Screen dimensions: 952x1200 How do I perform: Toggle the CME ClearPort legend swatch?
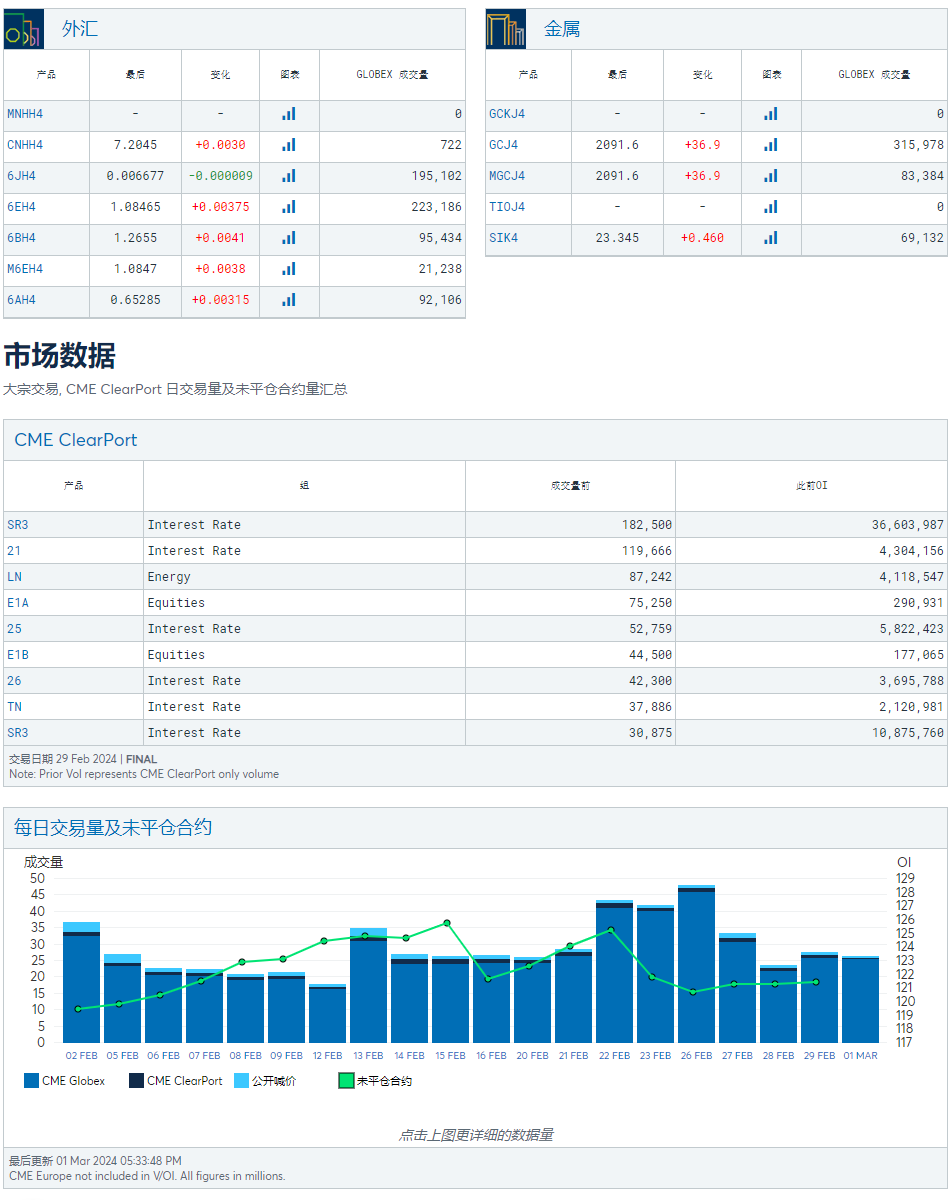(x=136, y=1081)
